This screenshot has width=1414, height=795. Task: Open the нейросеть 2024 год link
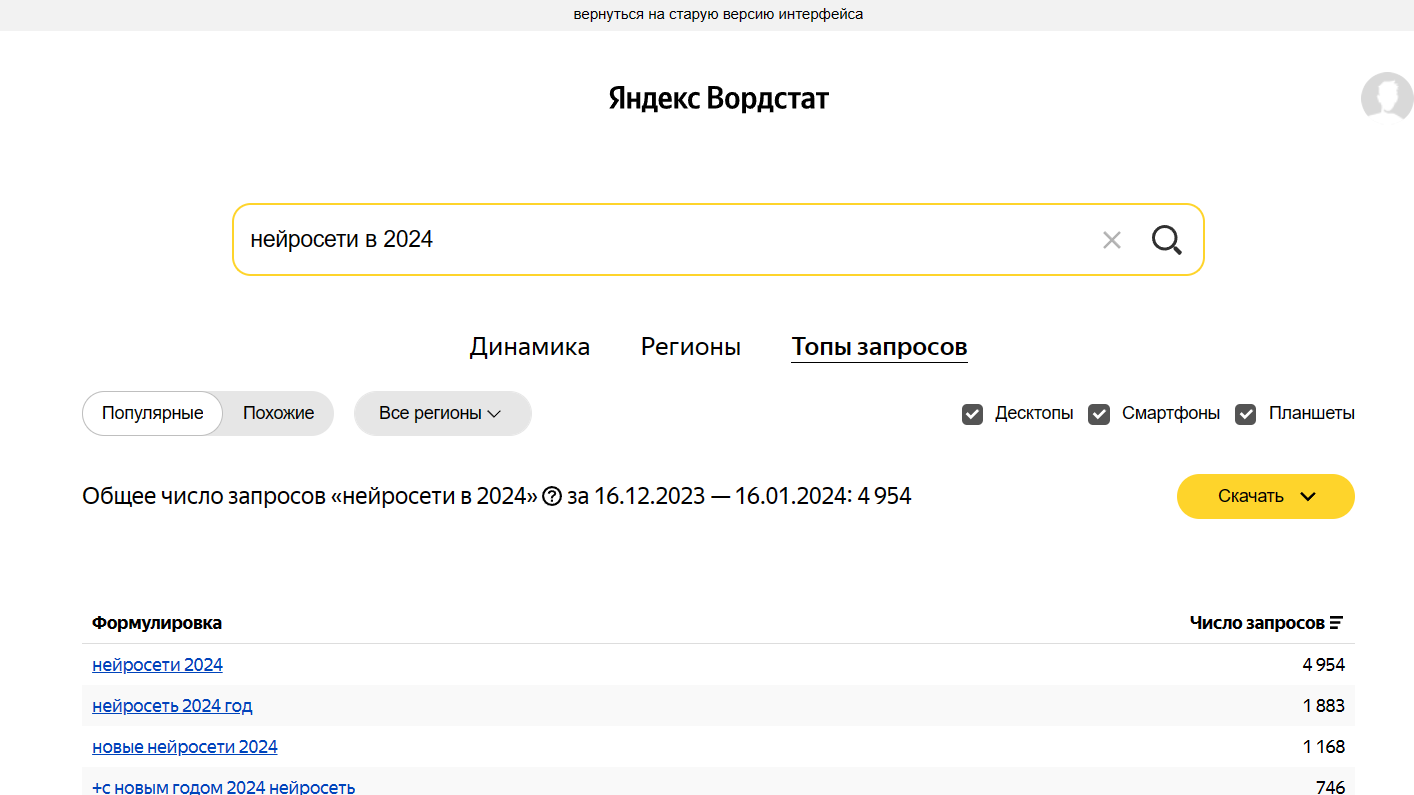tap(172, 706)
